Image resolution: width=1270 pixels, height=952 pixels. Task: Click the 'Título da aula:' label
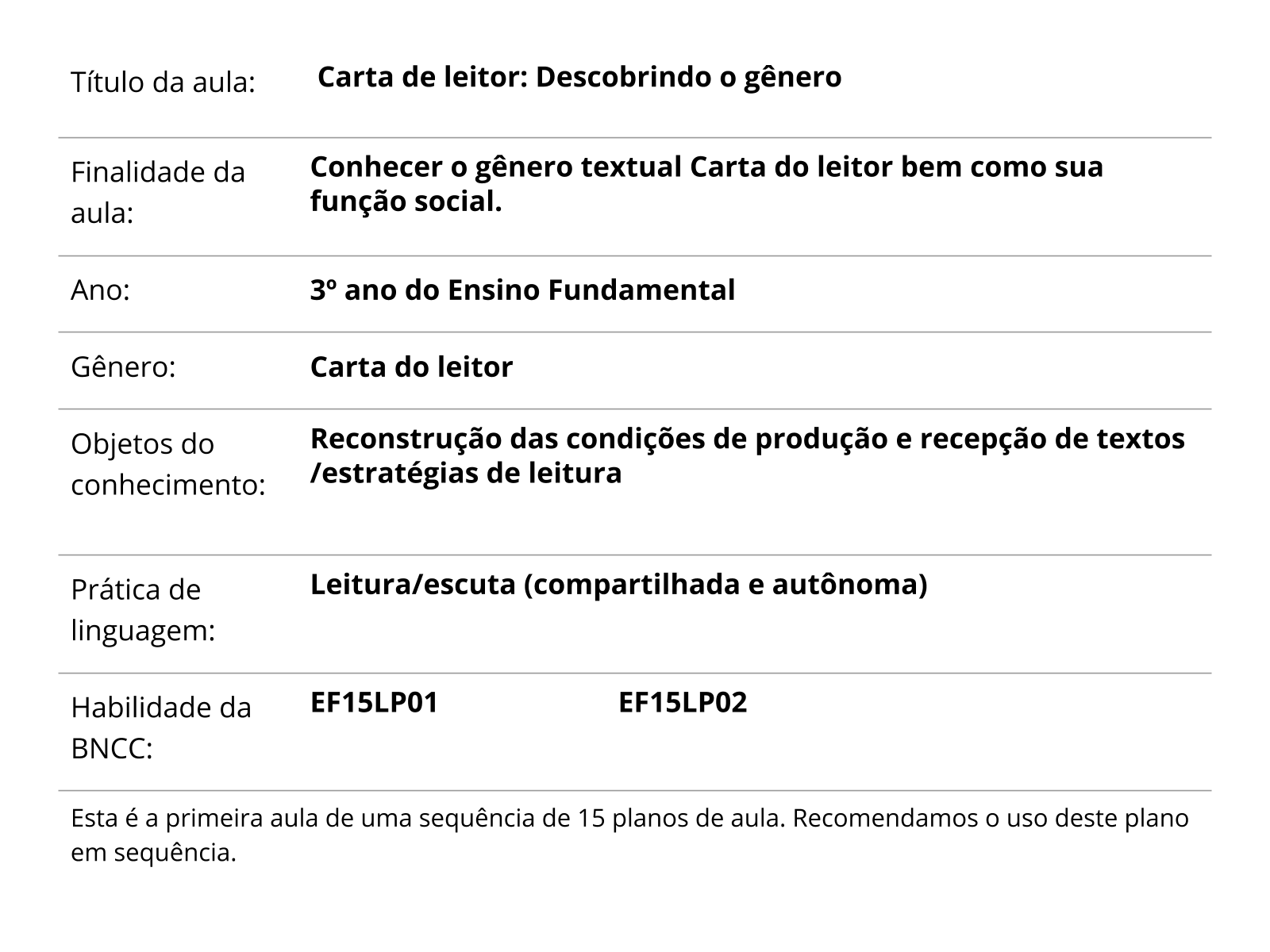pyautogui.click(x=163, y=83)
